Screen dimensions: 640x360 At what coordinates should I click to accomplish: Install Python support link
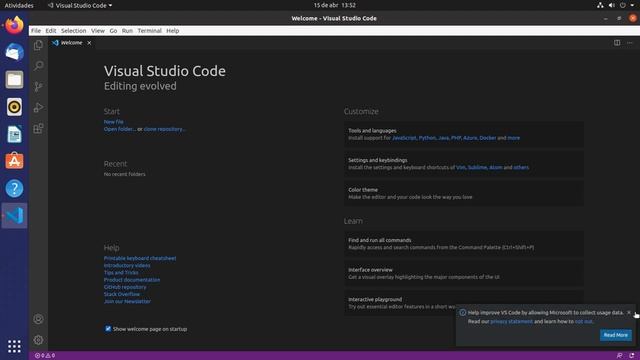(x=427, y=138)
